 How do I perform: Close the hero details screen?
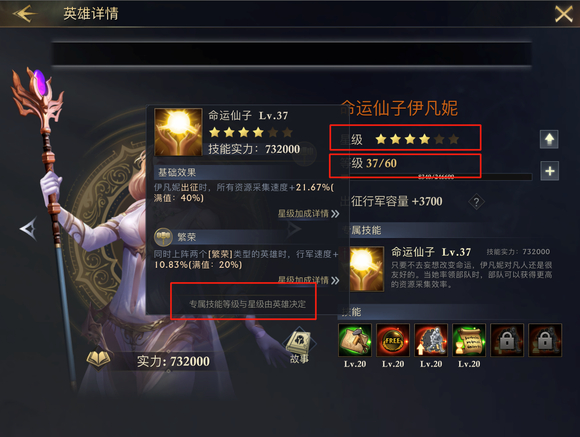click(x=563, y=14)
